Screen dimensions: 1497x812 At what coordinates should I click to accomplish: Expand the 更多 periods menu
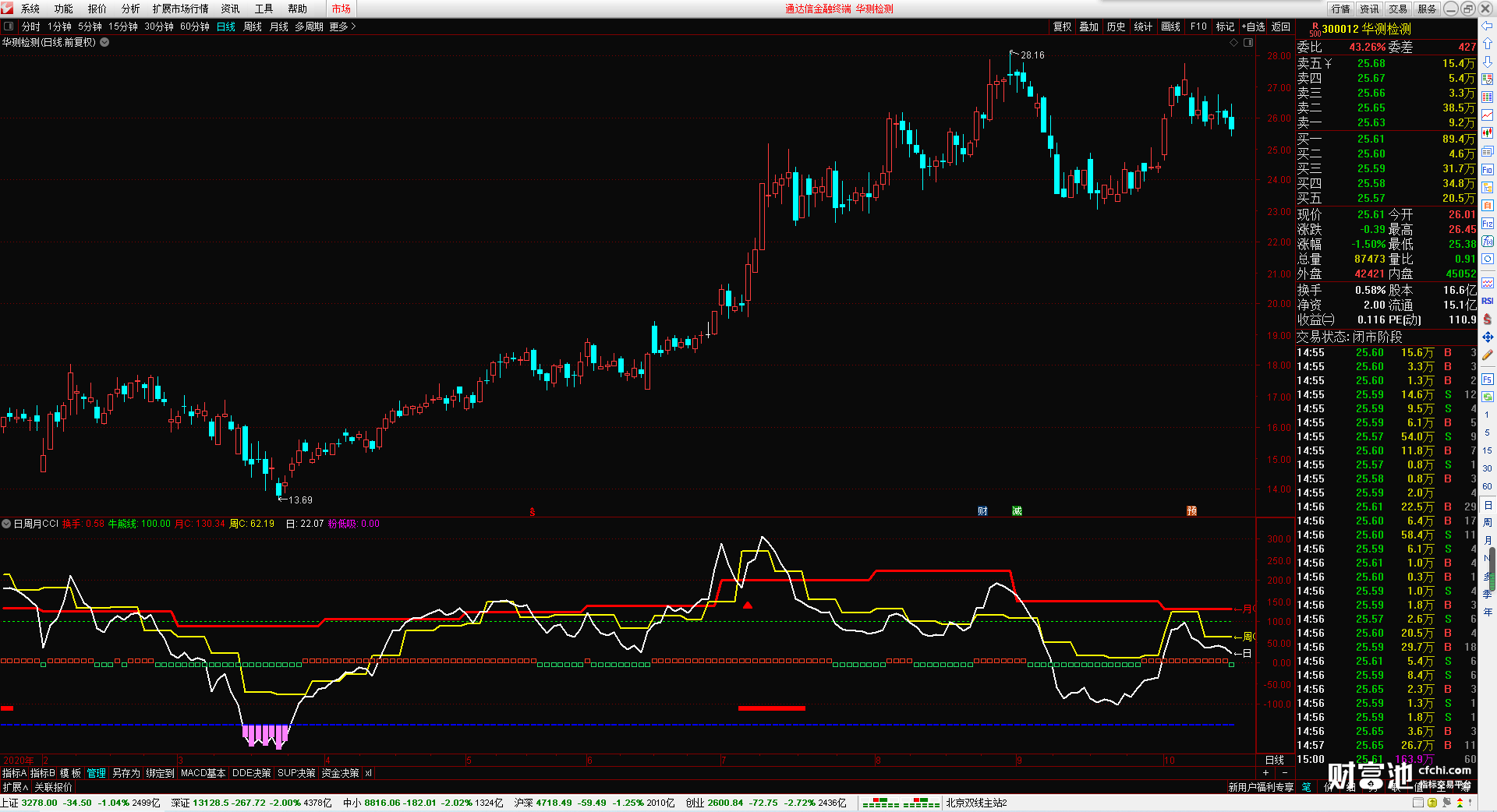[342, 26]
